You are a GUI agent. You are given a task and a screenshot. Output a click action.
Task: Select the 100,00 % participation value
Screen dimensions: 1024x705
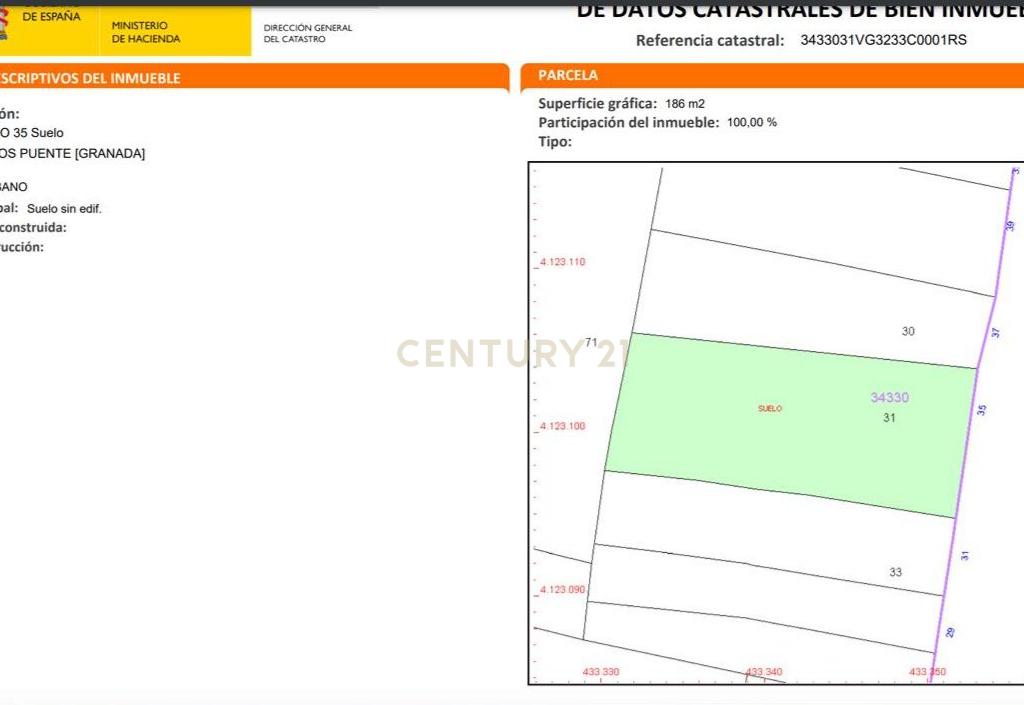point(752,122)
